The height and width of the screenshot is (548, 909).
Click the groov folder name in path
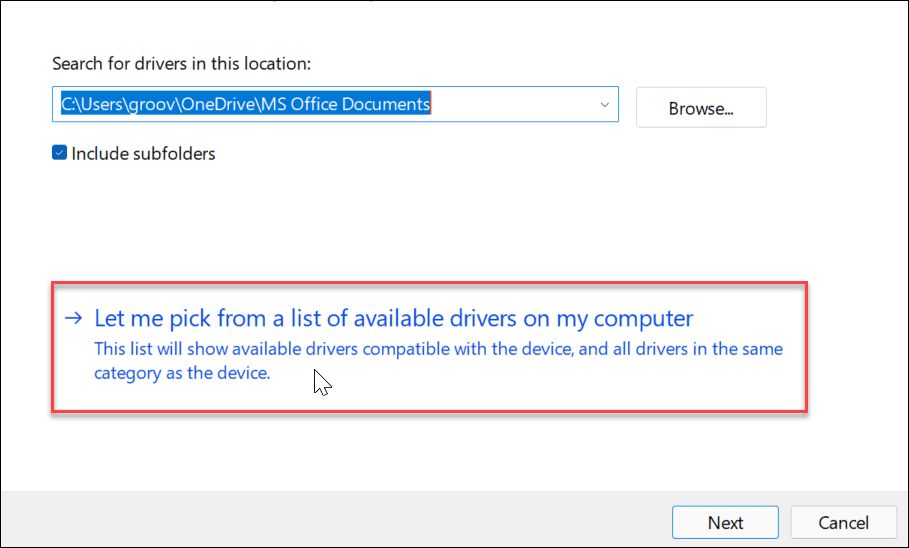144,104
